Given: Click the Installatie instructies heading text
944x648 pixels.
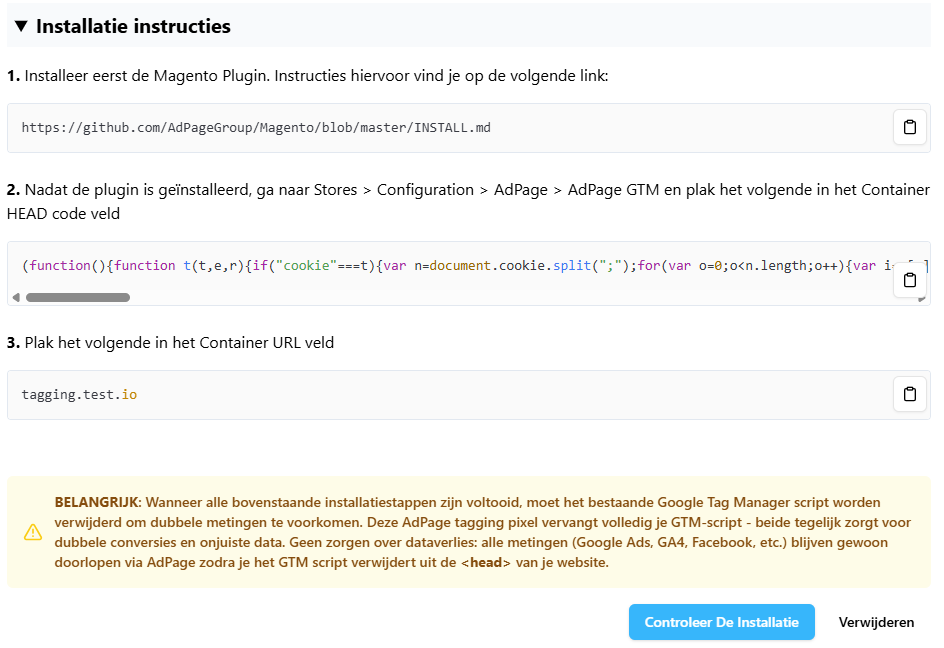Looking at the screenshot, I should point(133,27).
